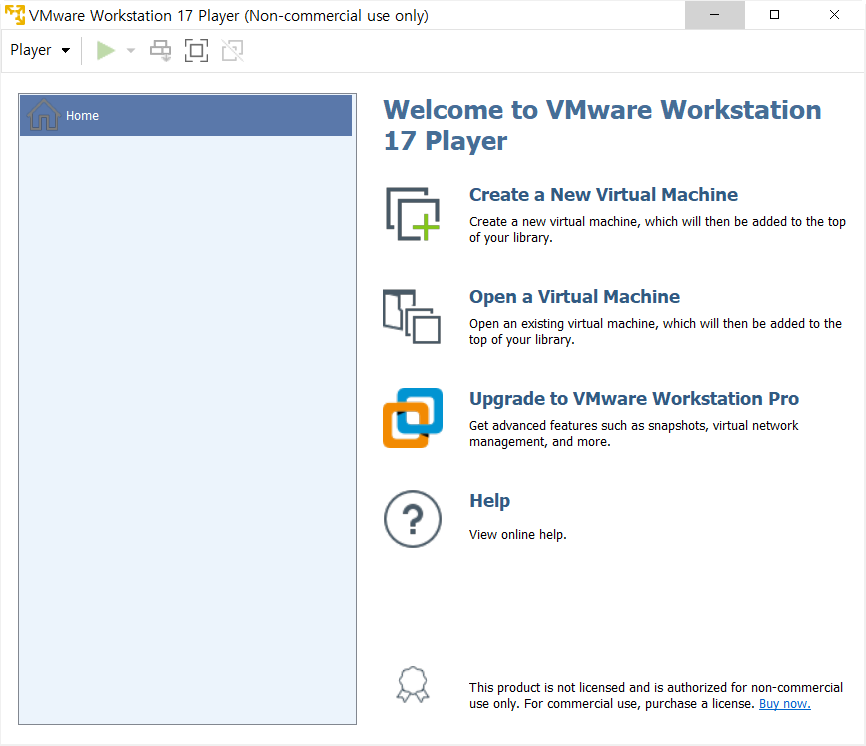Image resolution: width=866 pixels, height=746 pixels.
Task: Click the VMware logo in title bar
Action: (15, 15)
